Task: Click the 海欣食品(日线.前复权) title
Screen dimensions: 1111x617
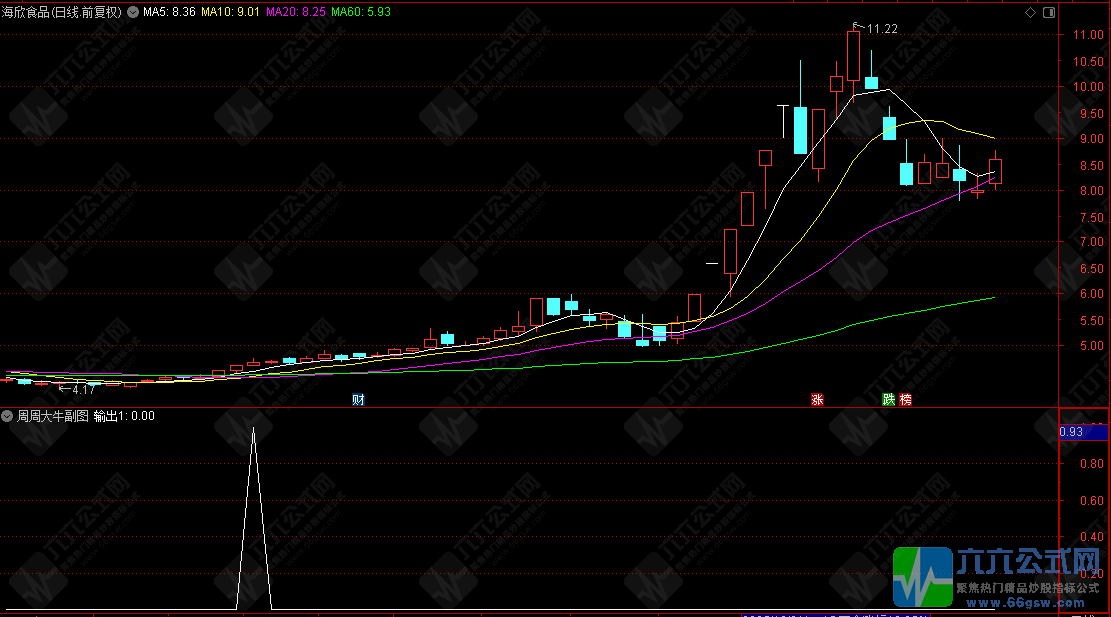Action: point(62,12)
